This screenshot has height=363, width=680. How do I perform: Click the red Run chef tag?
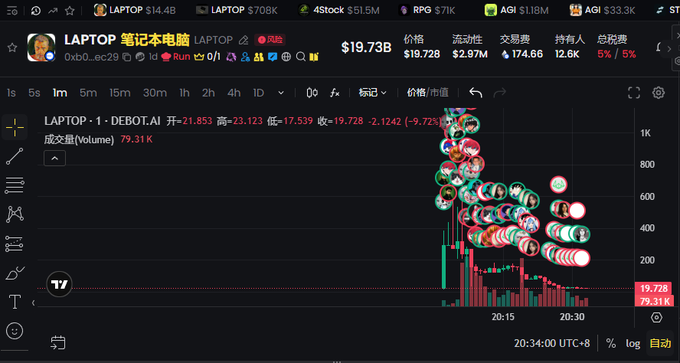(x=176, y=57)
